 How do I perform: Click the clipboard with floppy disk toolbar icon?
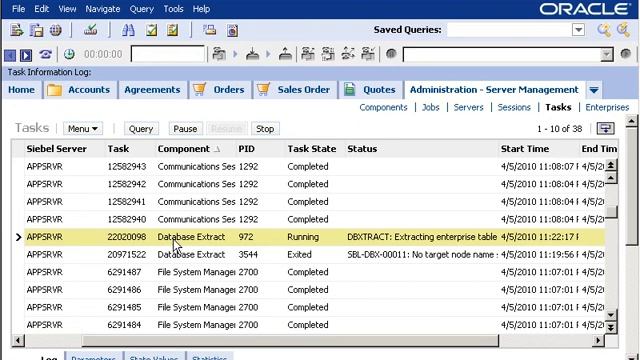(36, 30)
